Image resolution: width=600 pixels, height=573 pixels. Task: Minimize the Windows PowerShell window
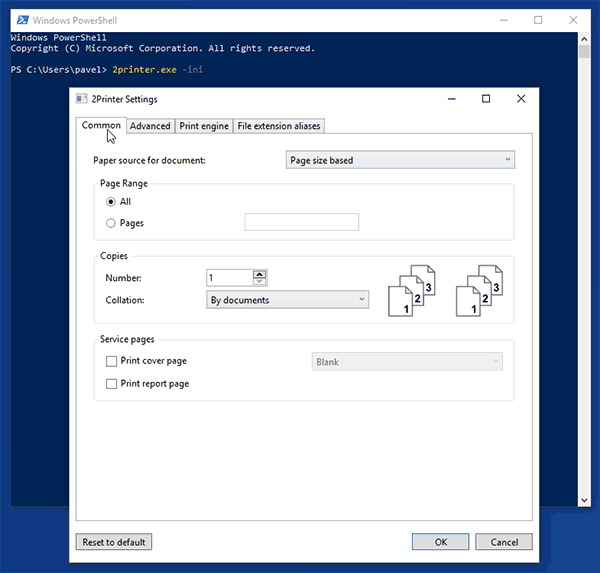coord(504,20)
